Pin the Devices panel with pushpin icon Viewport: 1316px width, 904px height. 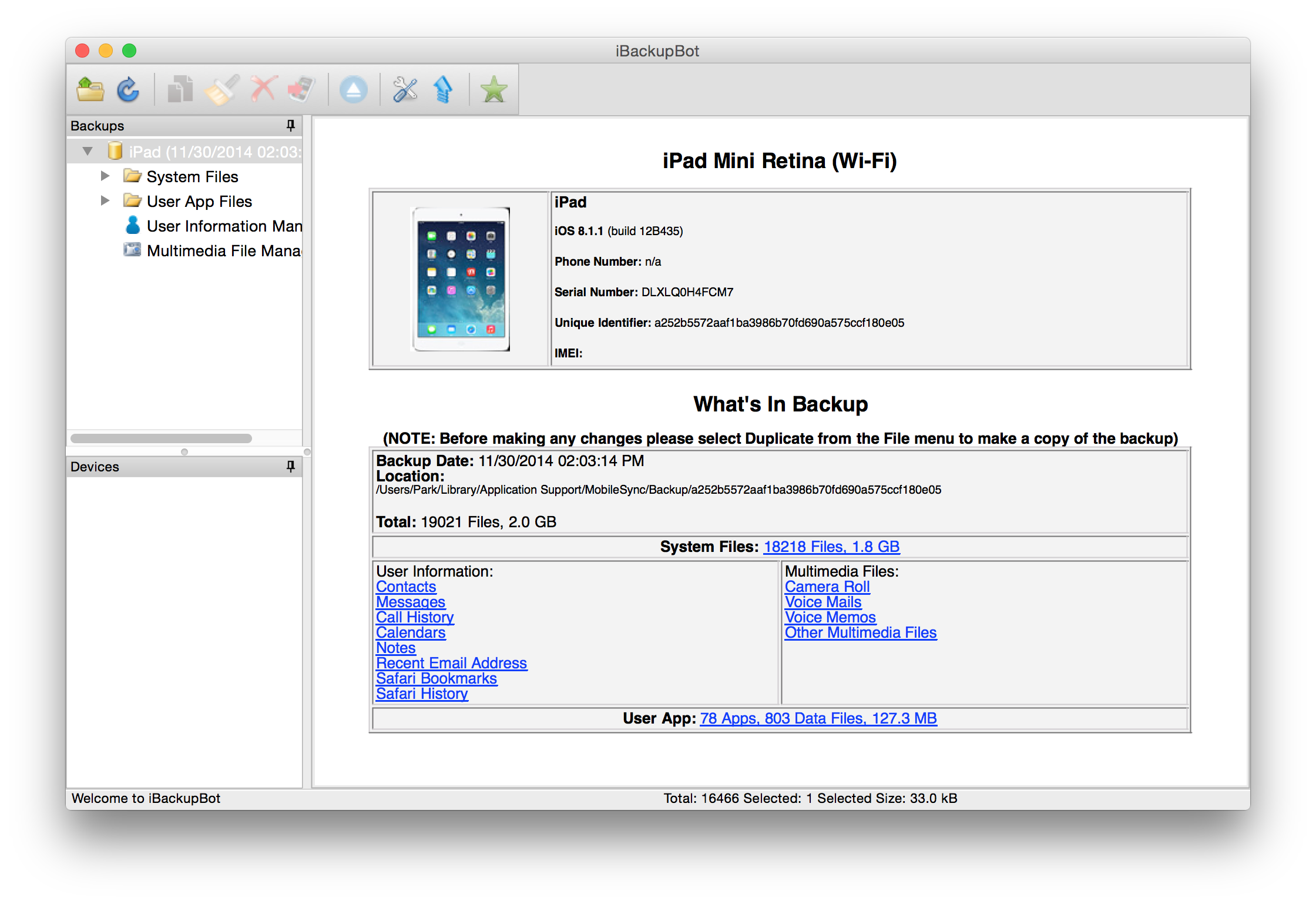click(290, 466)
